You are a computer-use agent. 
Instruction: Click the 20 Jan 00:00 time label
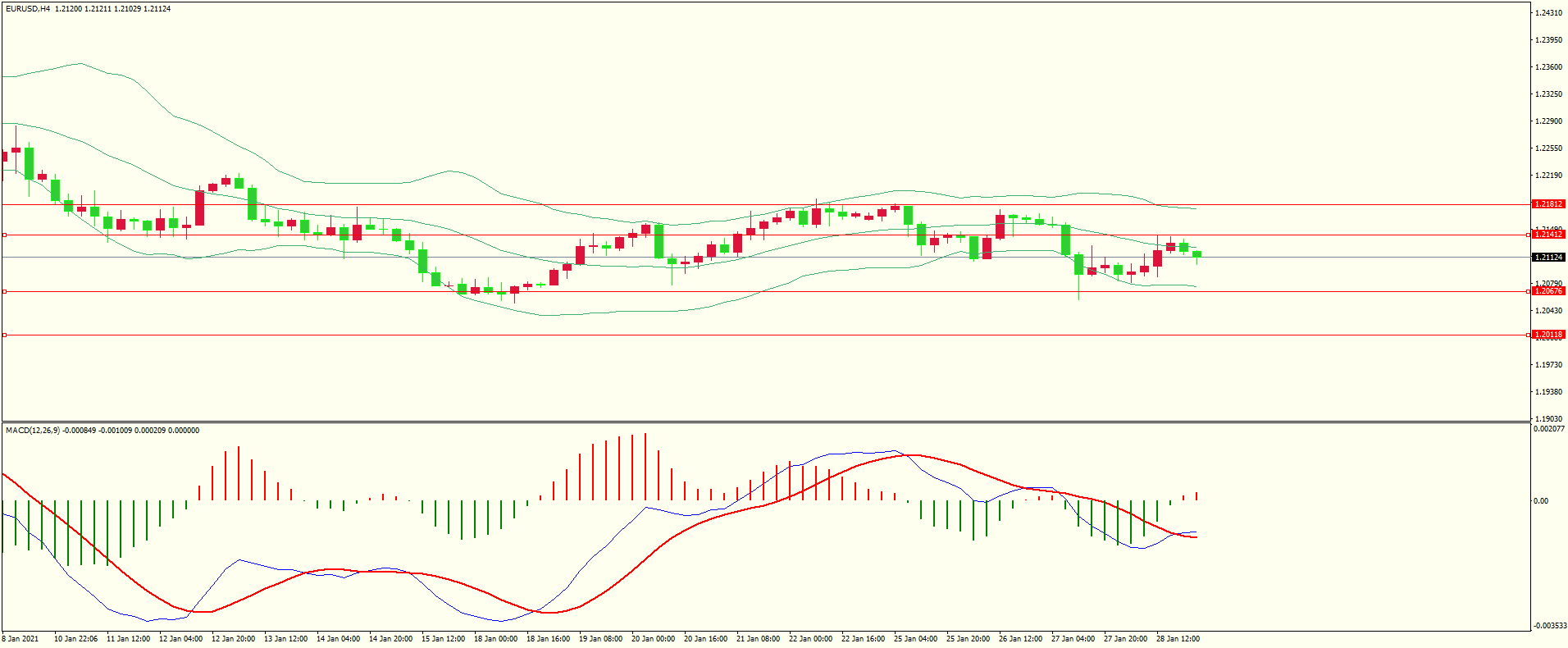tap(653, 639)
